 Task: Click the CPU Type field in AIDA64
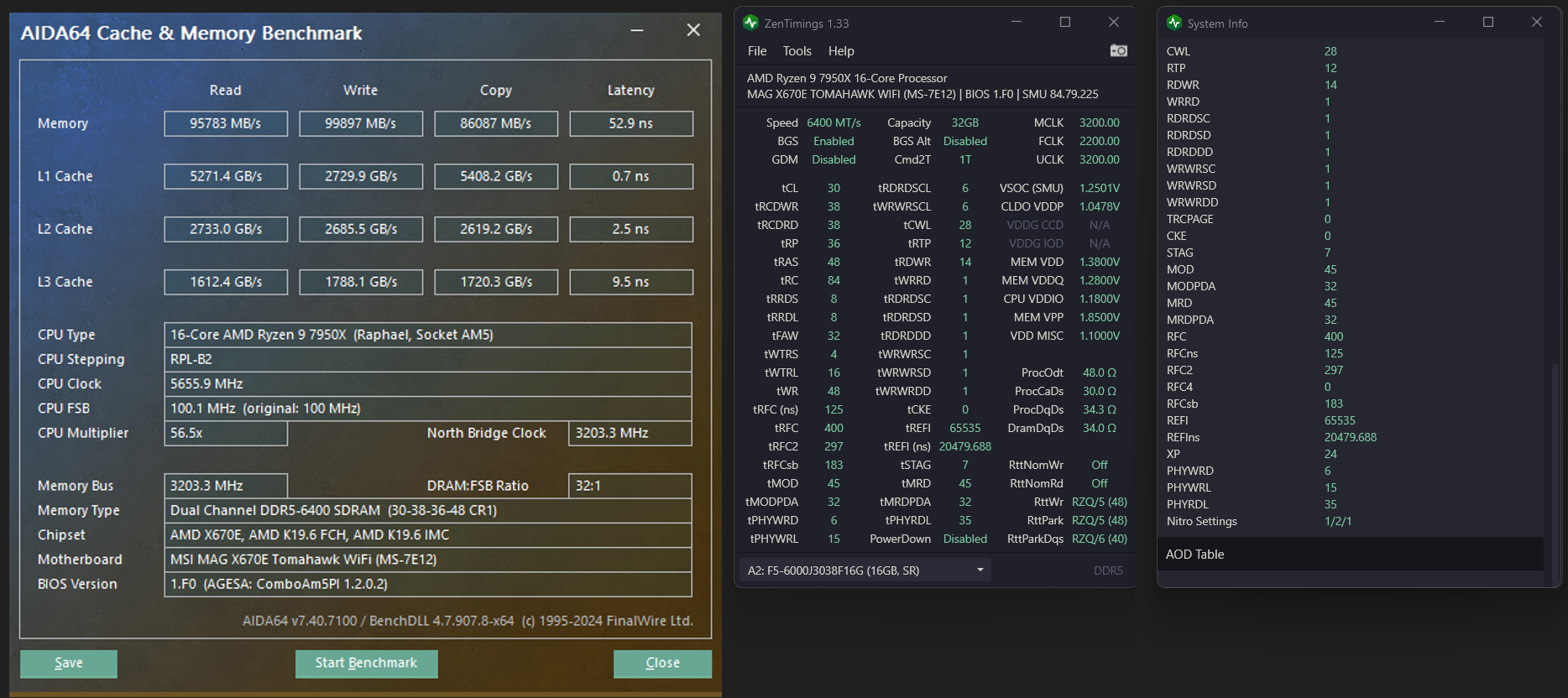point(428,335)
